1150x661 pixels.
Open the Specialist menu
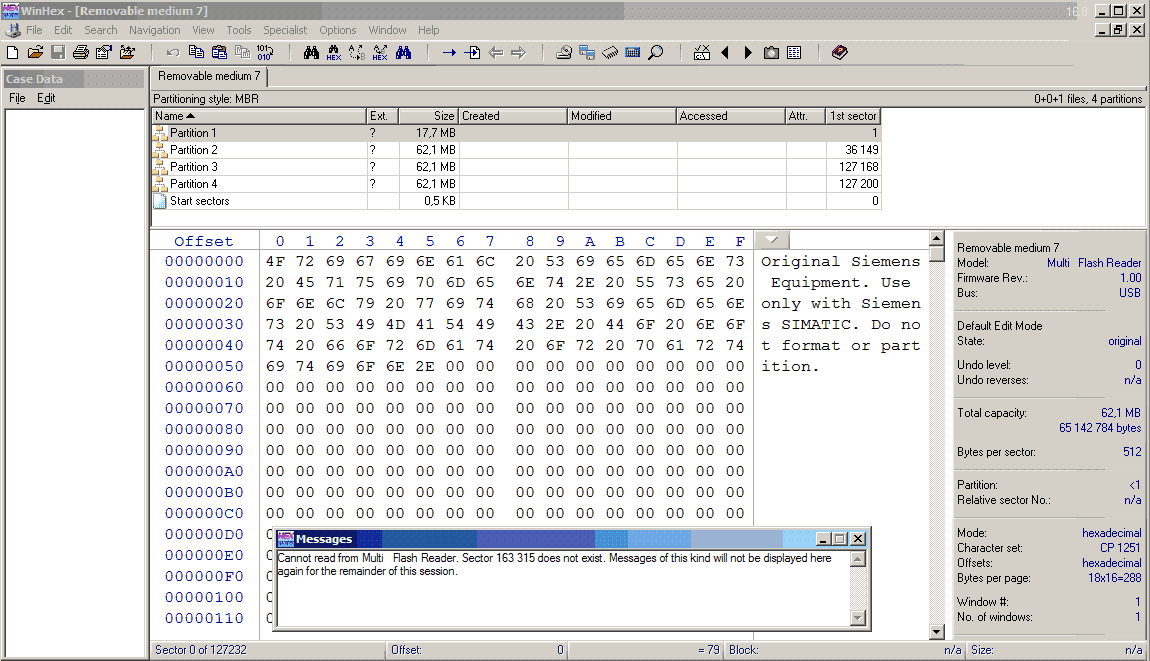pos(285,30)
